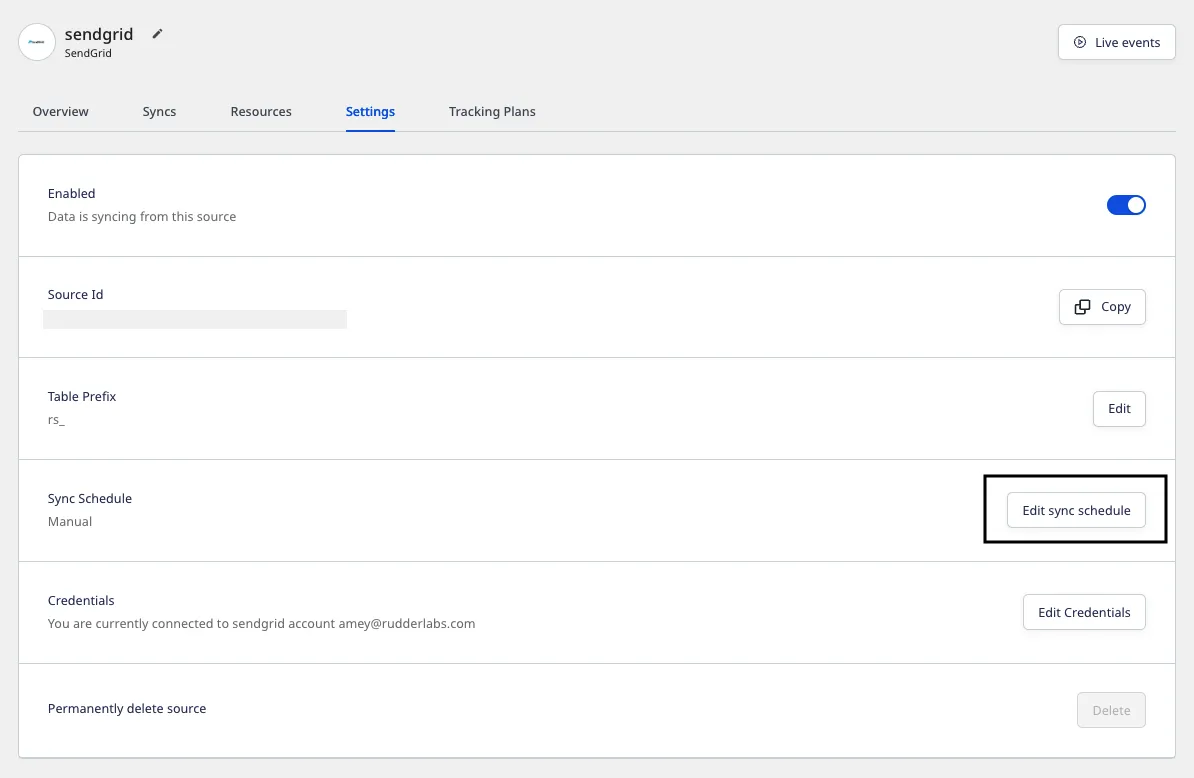Screen dimensions: 1194x778
Task: Click the SendGrid source logo
Action: click(x=37, y=42)
